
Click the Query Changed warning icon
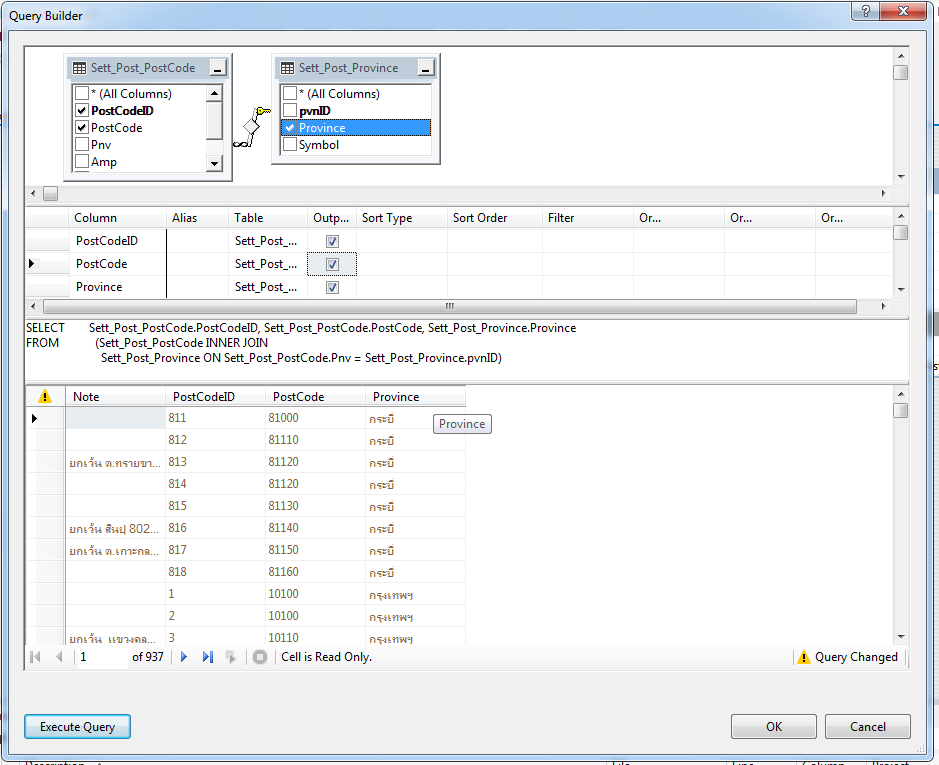803,657
